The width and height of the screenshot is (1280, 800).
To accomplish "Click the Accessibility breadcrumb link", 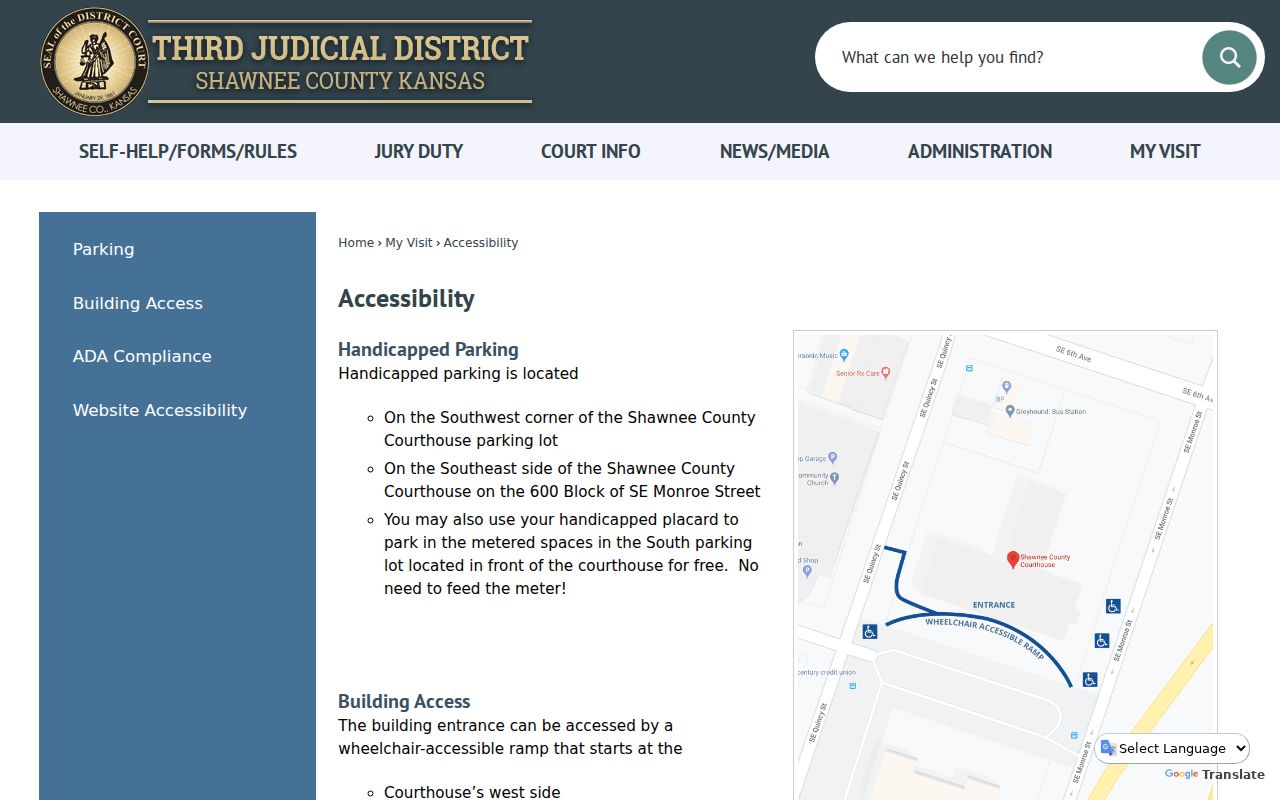I will pos(481,243).
